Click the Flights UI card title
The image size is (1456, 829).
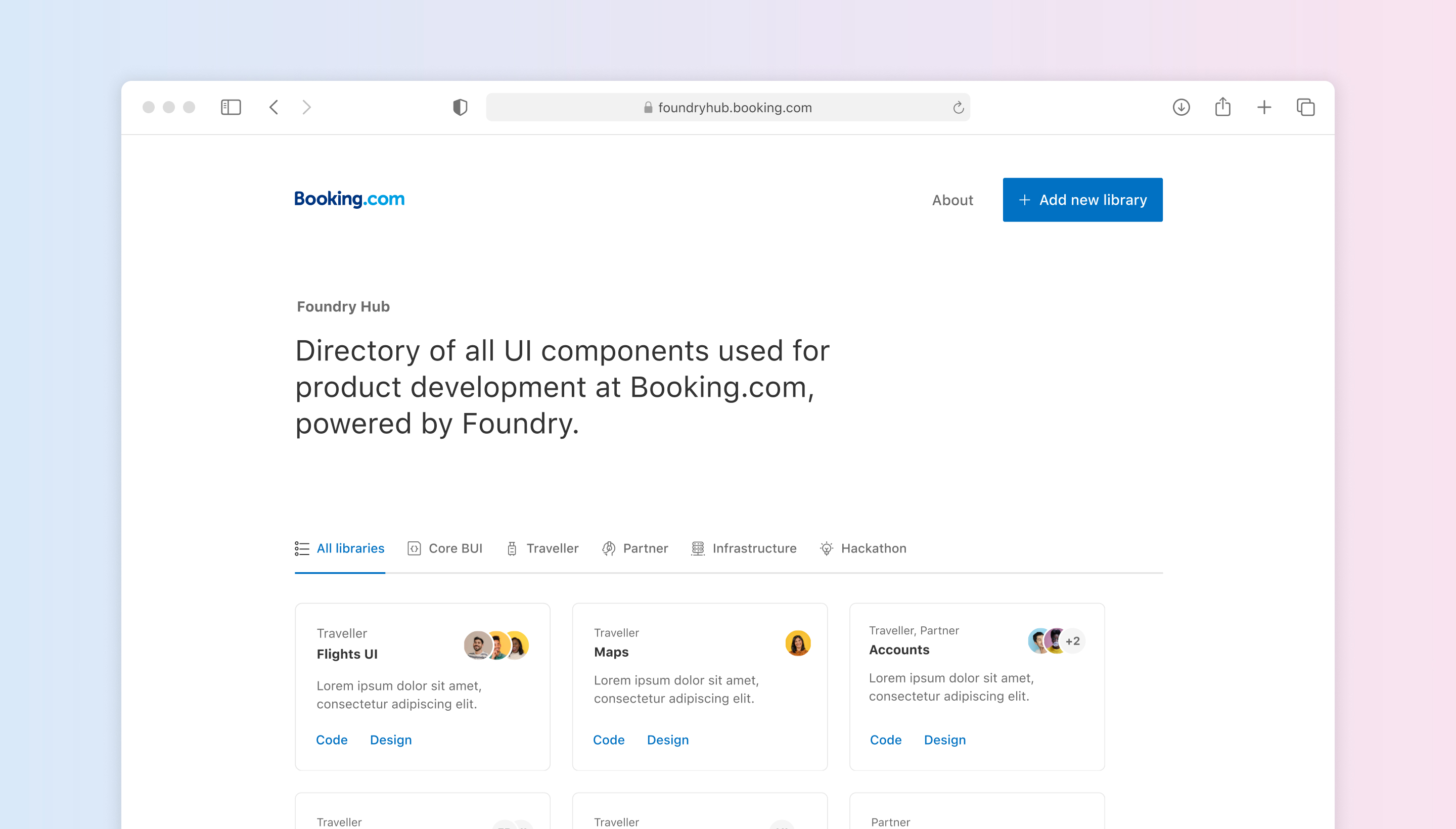[347, 654]
